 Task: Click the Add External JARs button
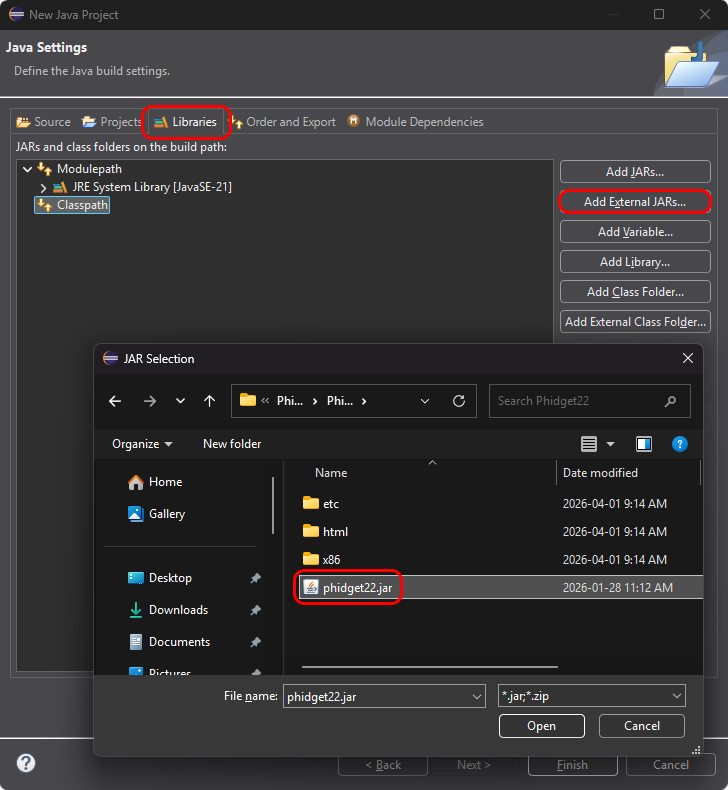pyautogui.click(x=634, y=202)
